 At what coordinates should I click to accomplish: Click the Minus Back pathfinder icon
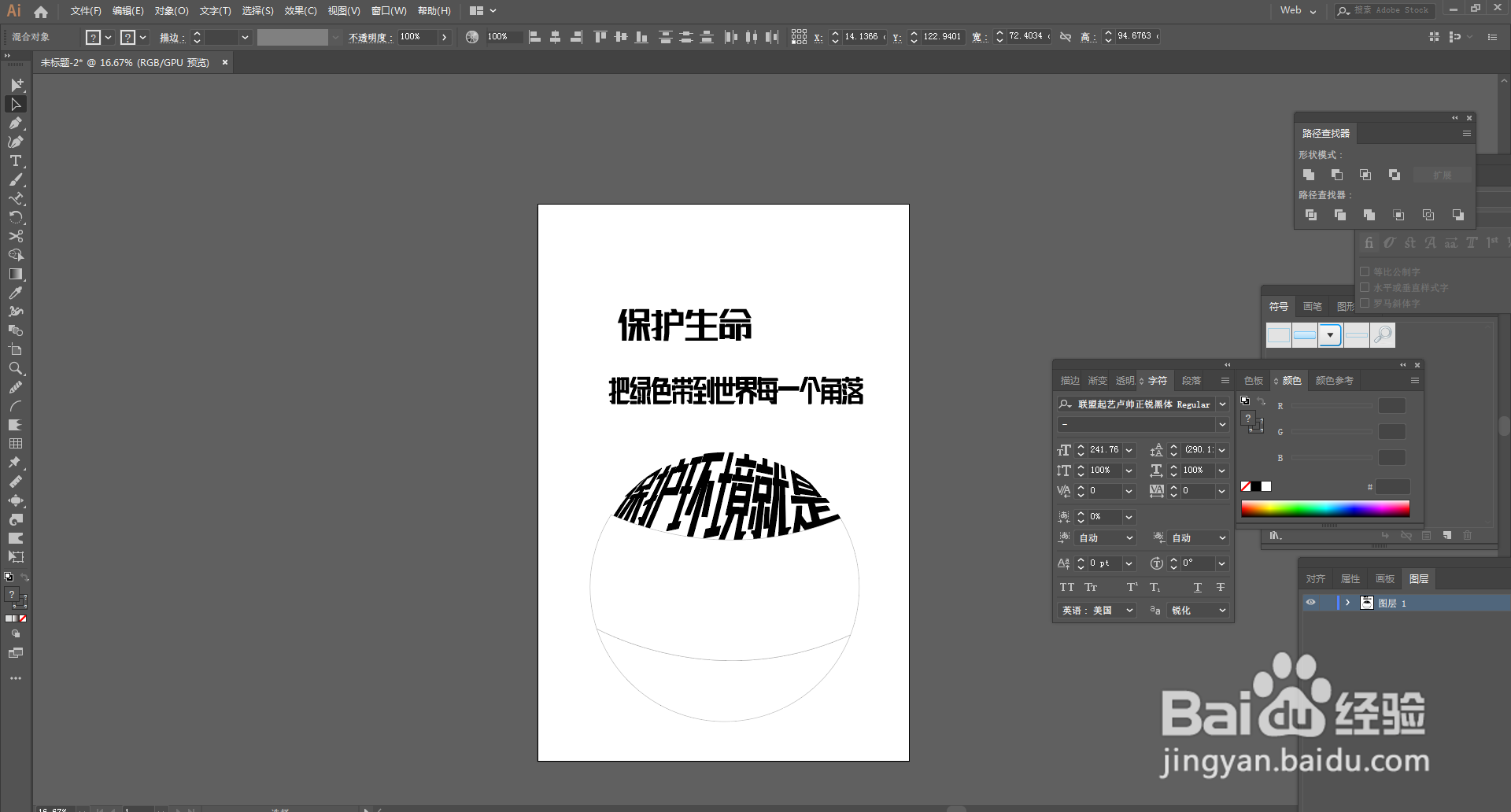[1458, 215]
